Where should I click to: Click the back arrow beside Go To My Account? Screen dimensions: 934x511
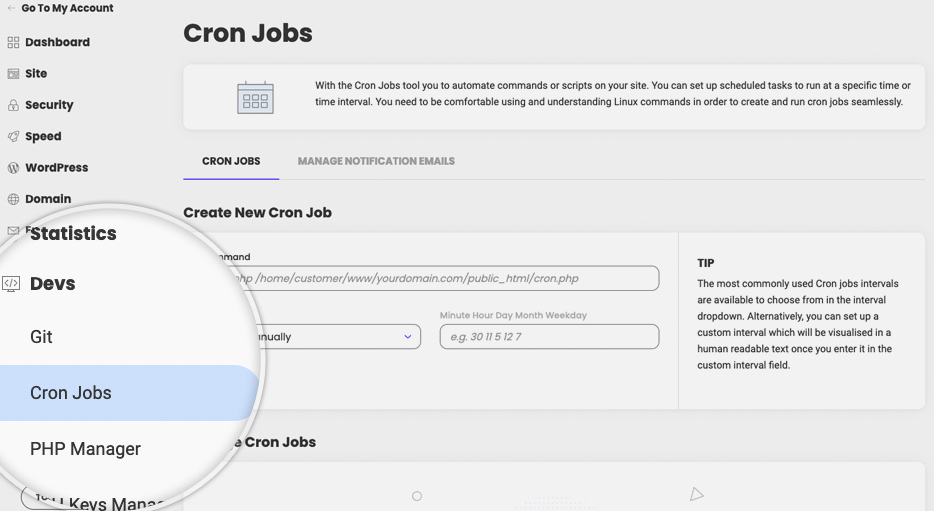pos(11,8)
